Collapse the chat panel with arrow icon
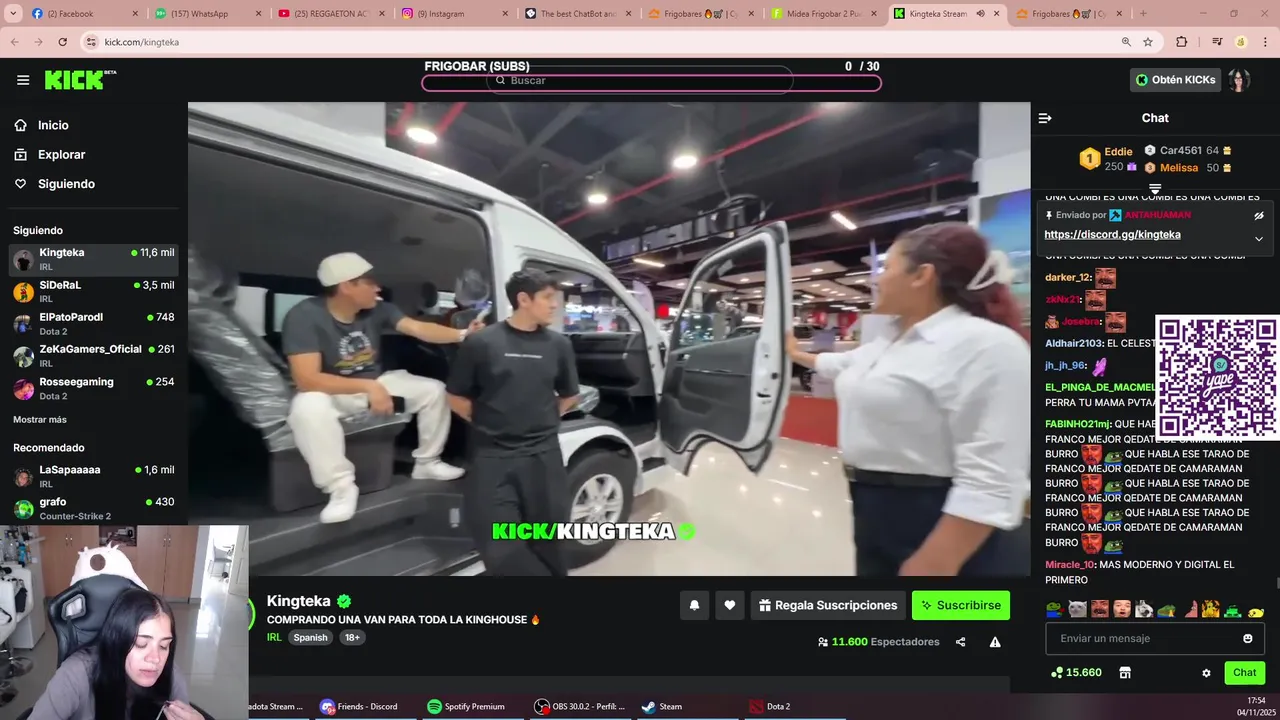 [1045, 118]
